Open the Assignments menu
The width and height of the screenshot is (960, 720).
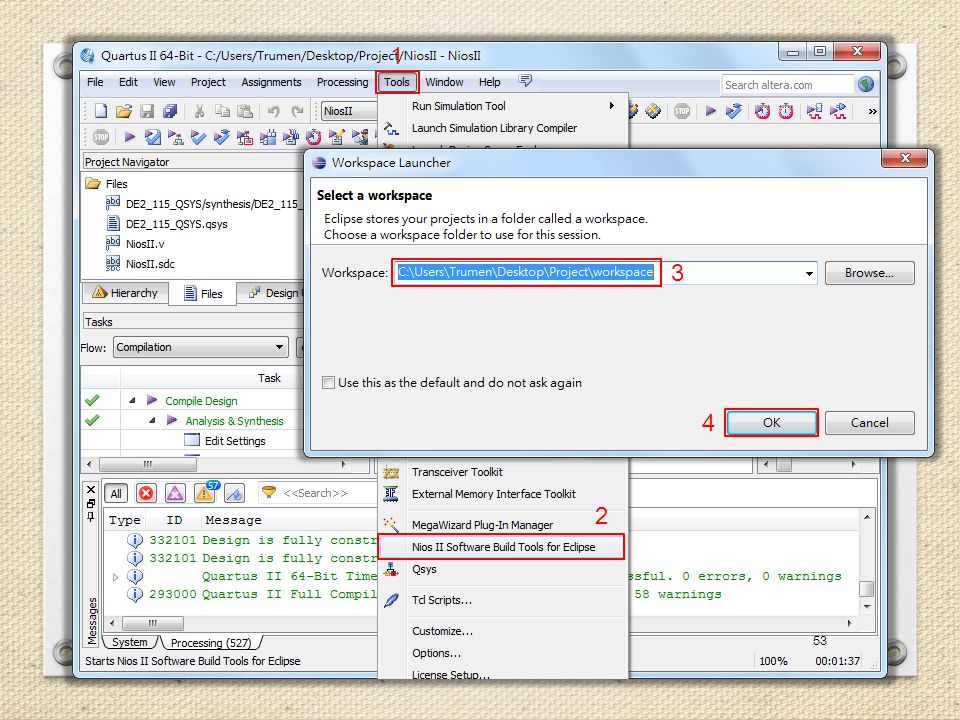271,82
